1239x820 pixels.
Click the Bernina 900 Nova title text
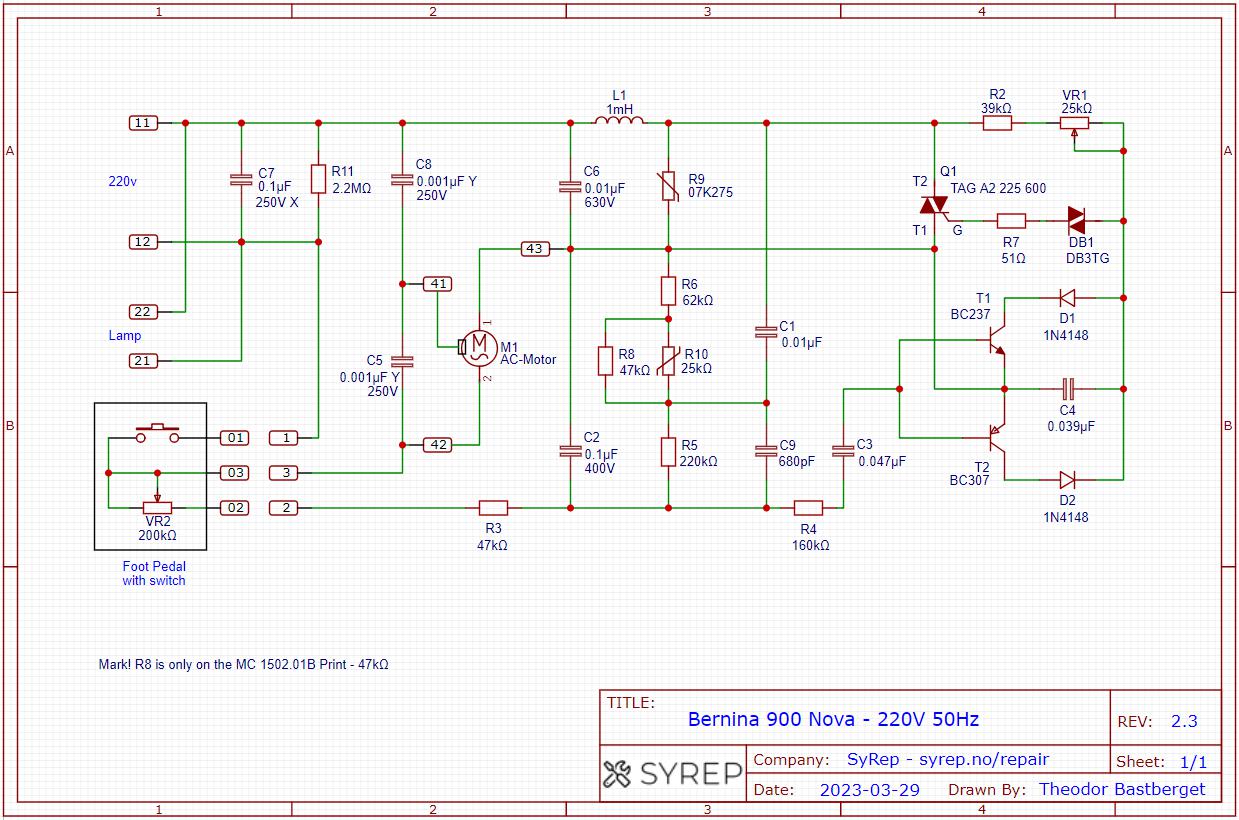(833, 719)
